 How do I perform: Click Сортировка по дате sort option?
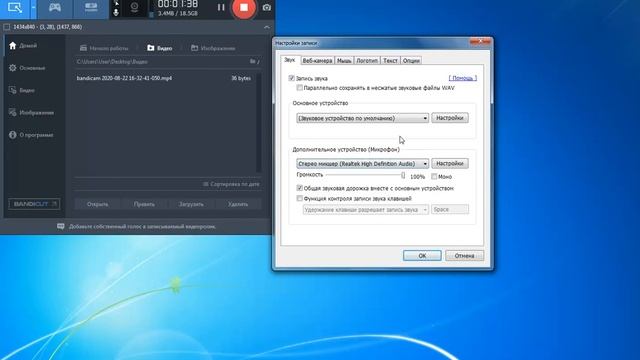pyautogui.click(x=231, y=184)
